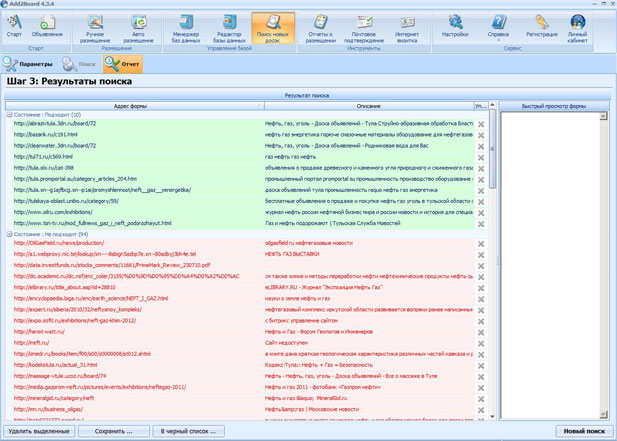Select link www.tsn-tv.ru gaz_i_neft row
The height and width of the screenshot is (441, 617).
92,223
